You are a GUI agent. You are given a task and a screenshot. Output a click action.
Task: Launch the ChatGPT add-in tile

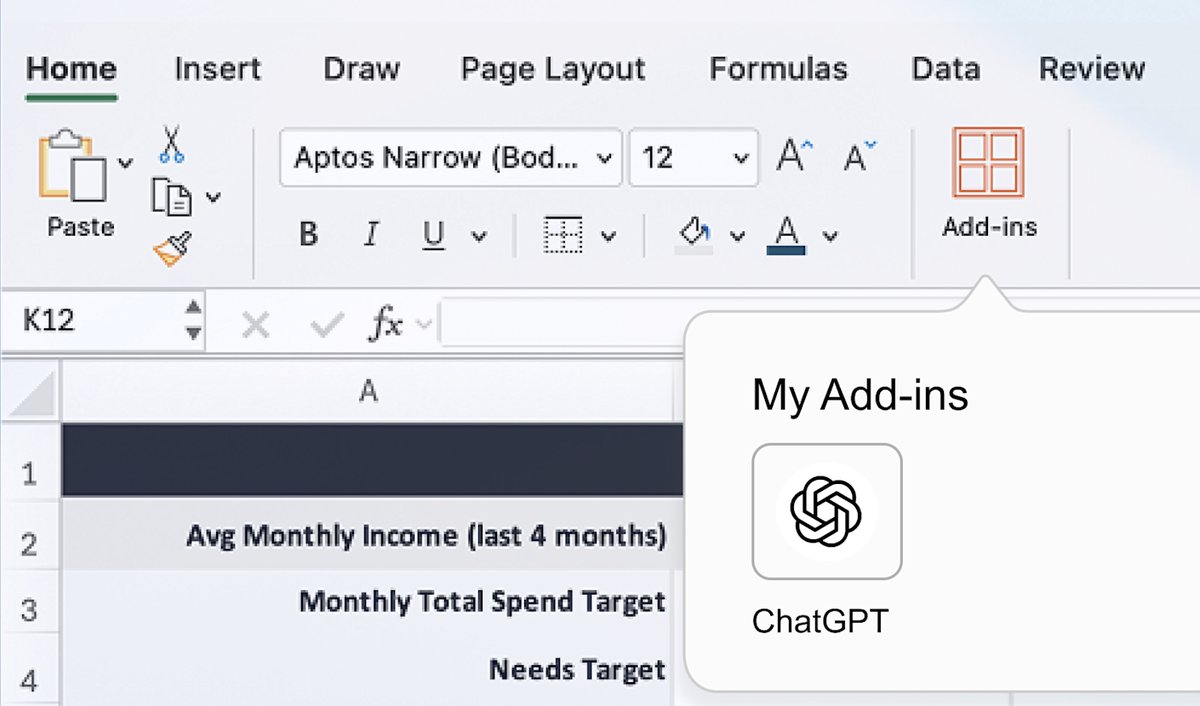coord(827,512)
